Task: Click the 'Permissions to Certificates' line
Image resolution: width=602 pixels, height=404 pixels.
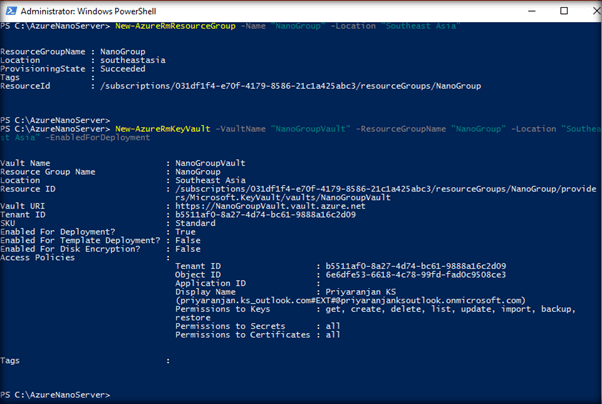Action: pos(257,334)
